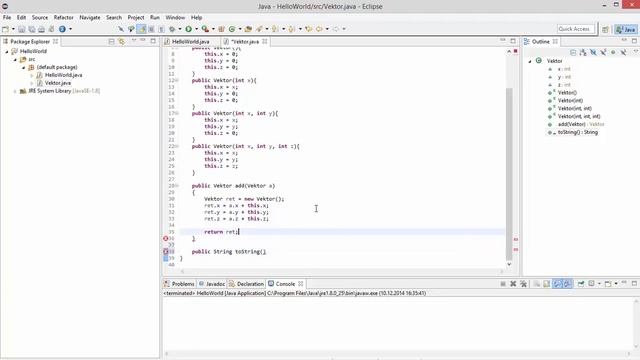This screenshot has height=360, width=640.
Task: Open the Project menu
Action: click(136, 18)
